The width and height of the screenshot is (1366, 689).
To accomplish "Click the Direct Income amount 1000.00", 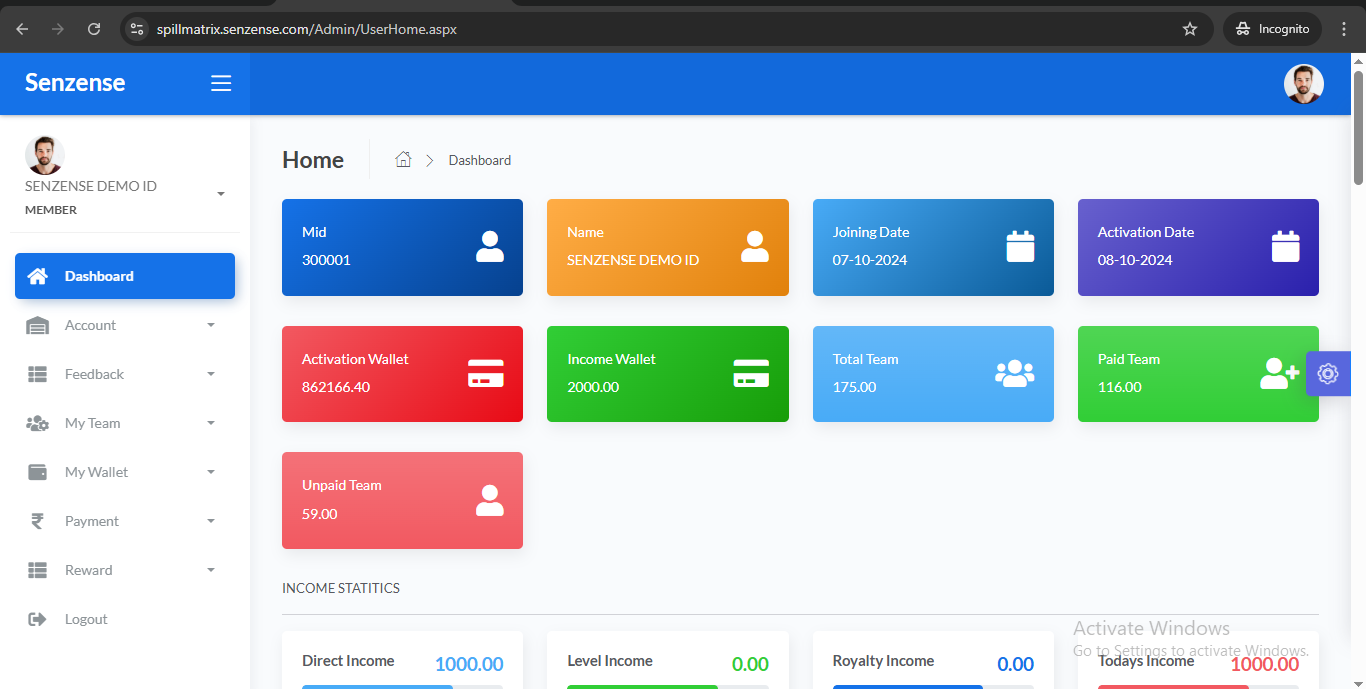I will [x=469, y=664].
